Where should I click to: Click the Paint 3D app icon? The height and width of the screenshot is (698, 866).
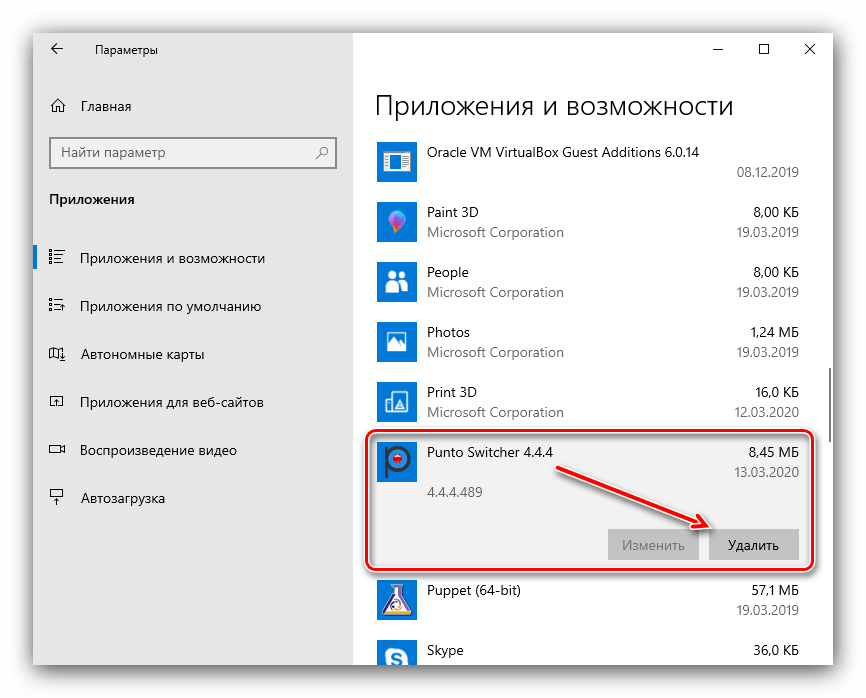tap(396, 222)
